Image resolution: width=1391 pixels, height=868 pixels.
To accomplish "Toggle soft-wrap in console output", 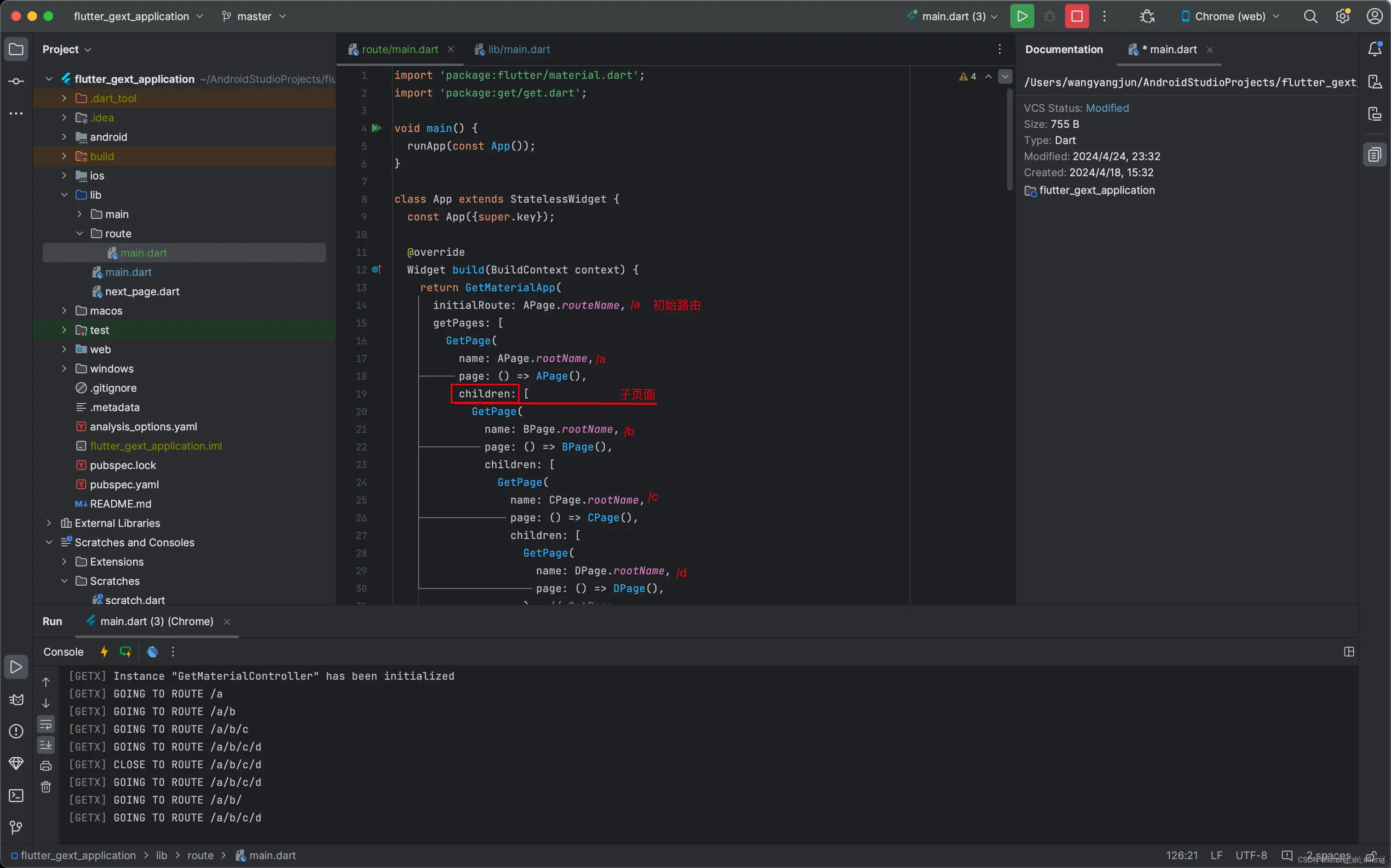I will tap(46, 724).
